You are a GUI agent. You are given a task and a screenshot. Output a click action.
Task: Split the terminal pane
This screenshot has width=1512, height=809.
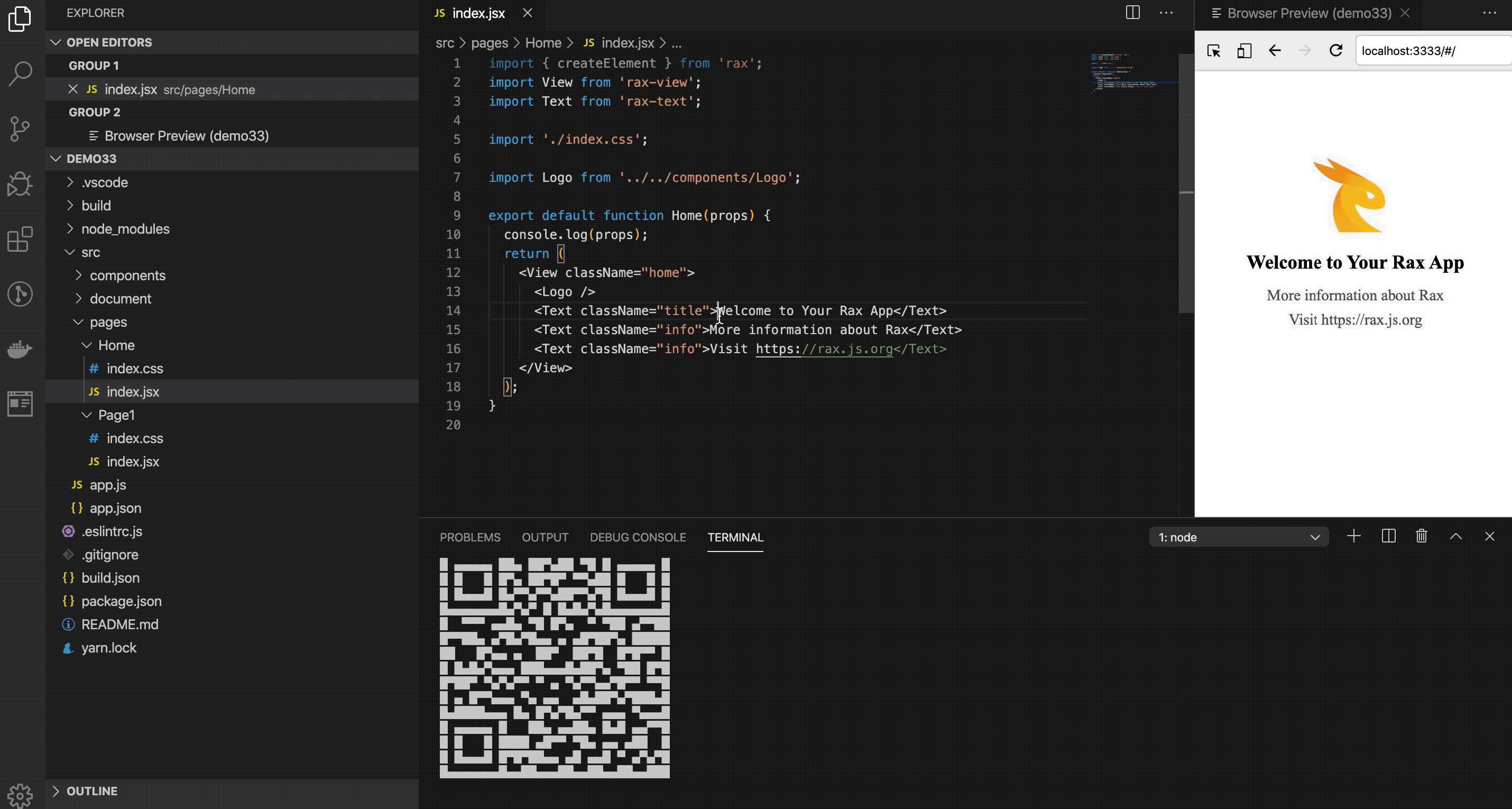click(1388, 536)
